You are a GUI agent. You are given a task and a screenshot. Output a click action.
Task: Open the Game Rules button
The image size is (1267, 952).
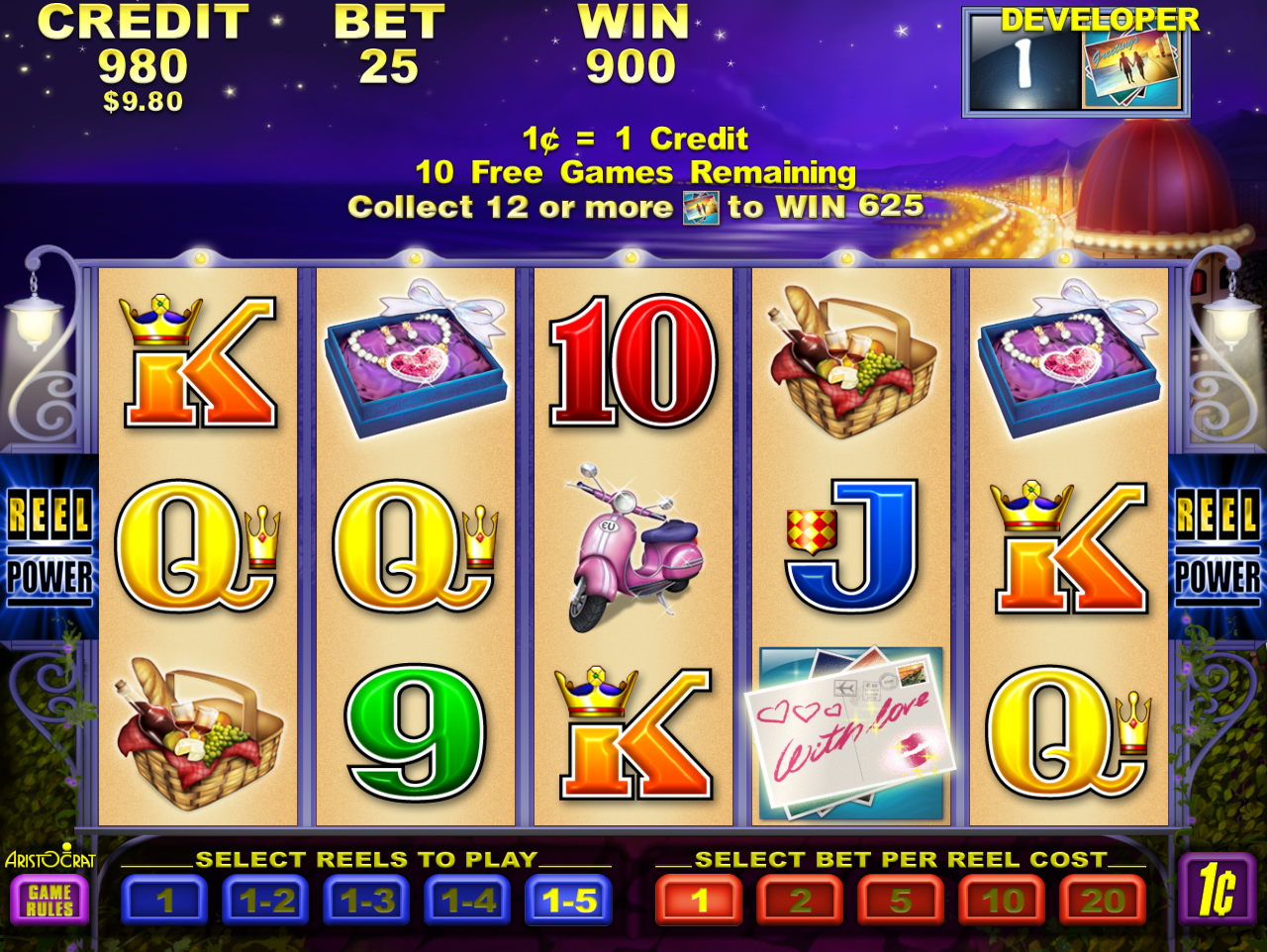[49, 901]
